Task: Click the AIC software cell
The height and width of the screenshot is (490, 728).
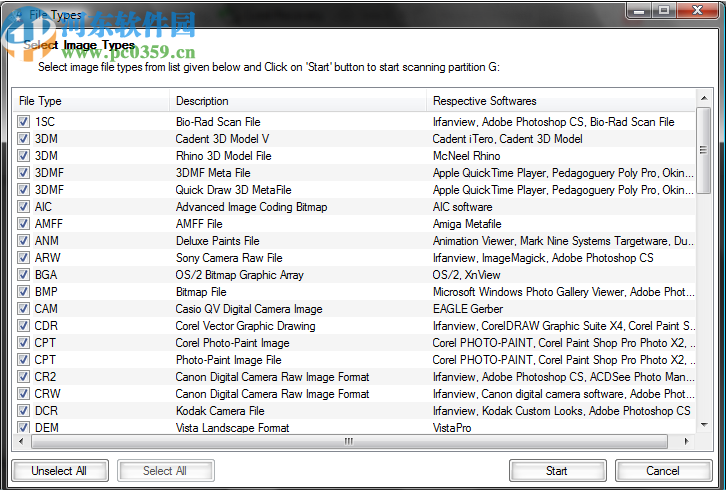Action: pos(463,207)
